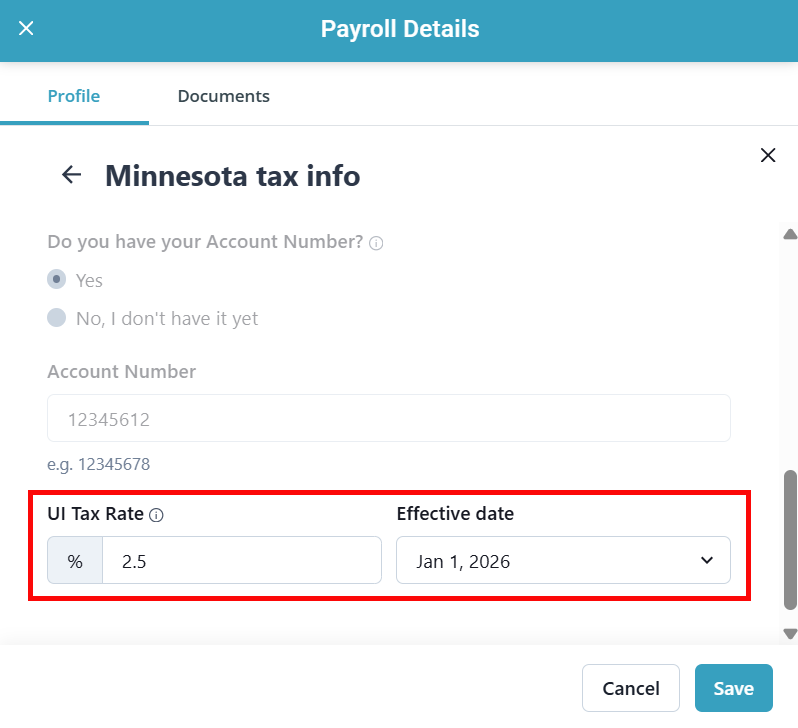Close the Minnesota tax info panel
This screenshot has height=728, width=798.
(768, 155)
